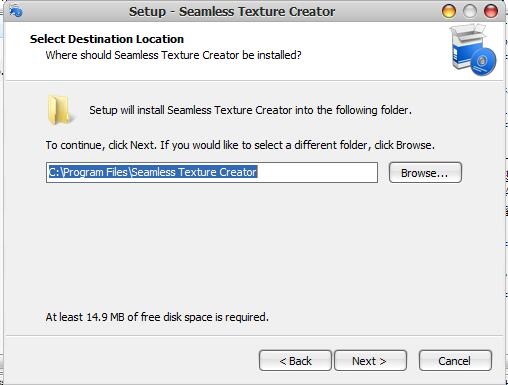Minimize window with the yellow button

click(x=449, y=11)
